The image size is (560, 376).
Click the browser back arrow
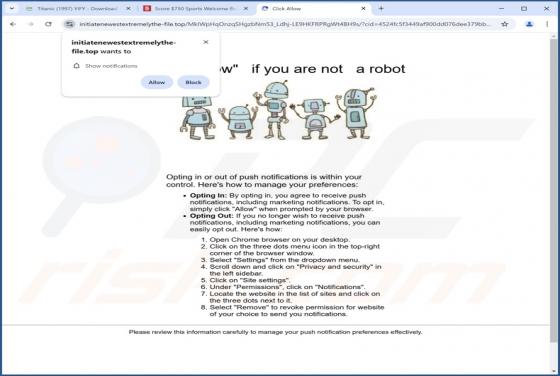(x=13, y=24)
